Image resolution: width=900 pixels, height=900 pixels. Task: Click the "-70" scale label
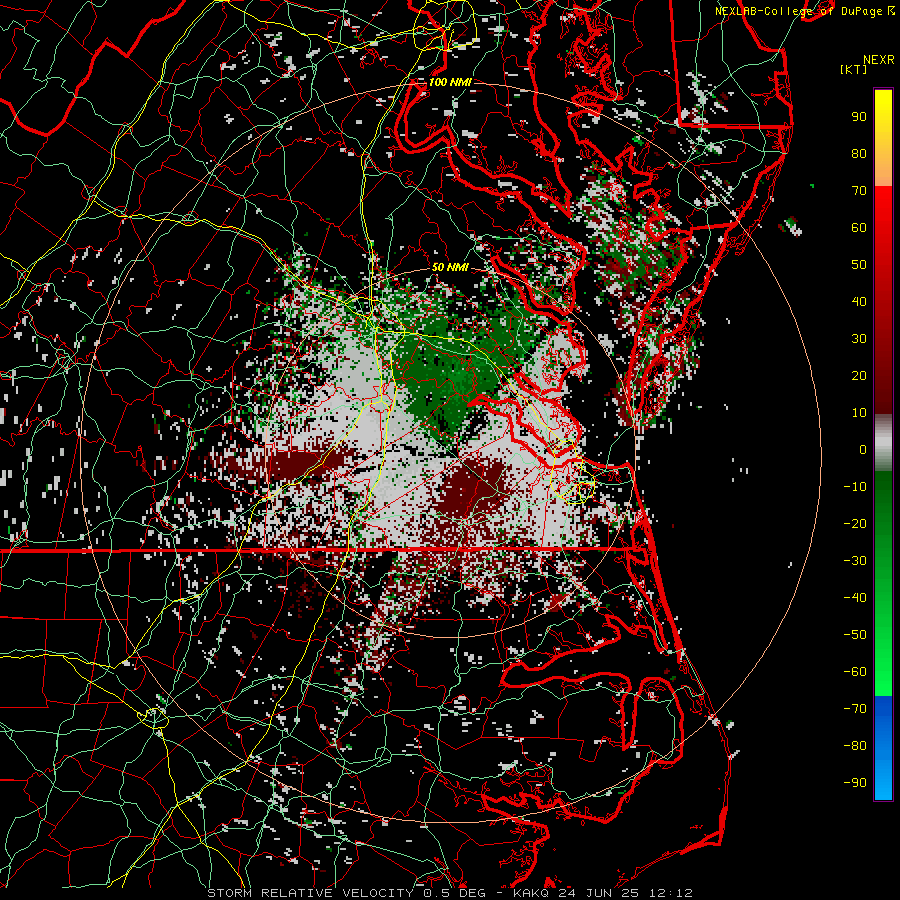click(855, 709)
